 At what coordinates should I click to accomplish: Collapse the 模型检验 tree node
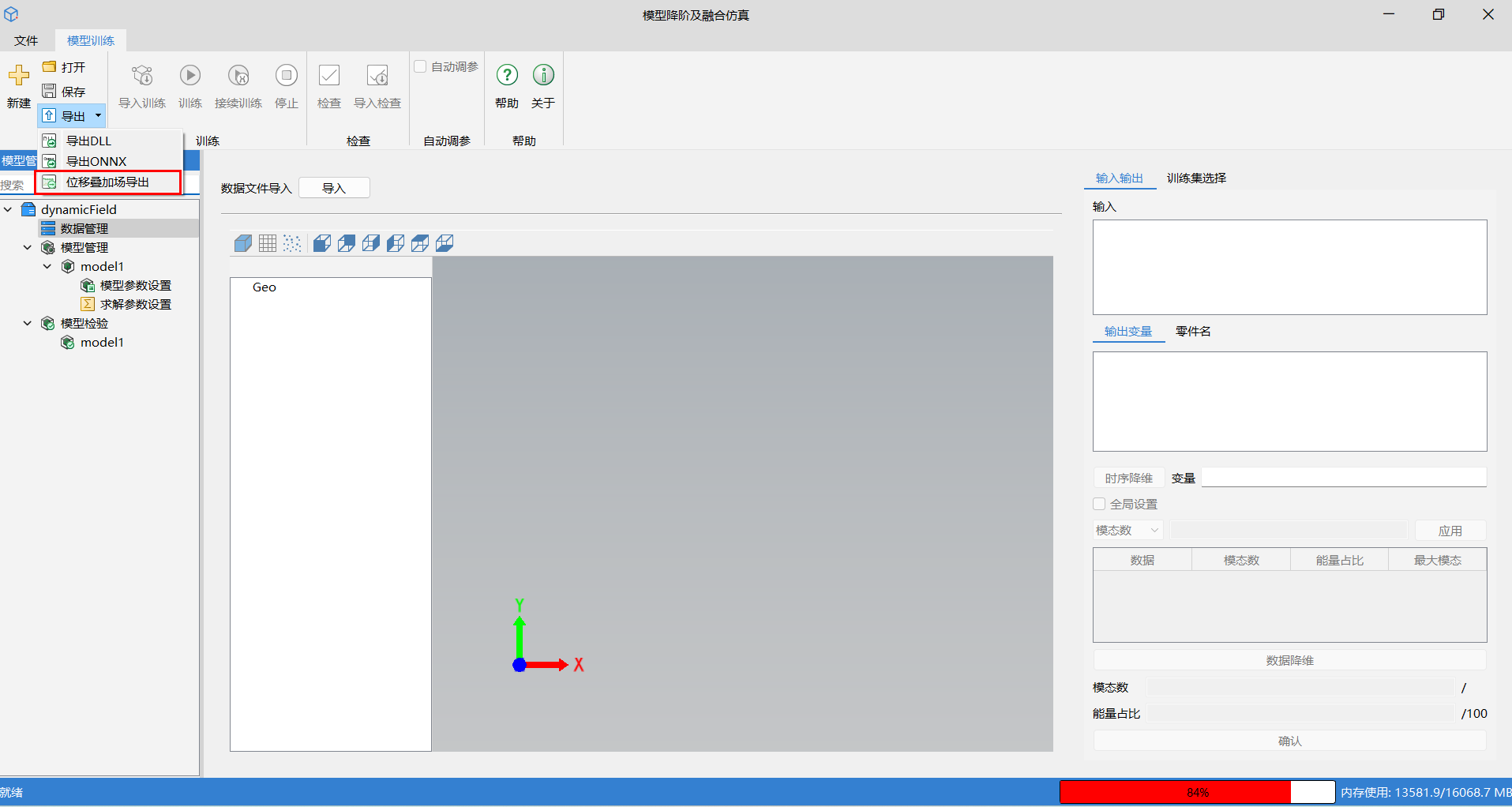pyautogui.click(x=28, y=323)
